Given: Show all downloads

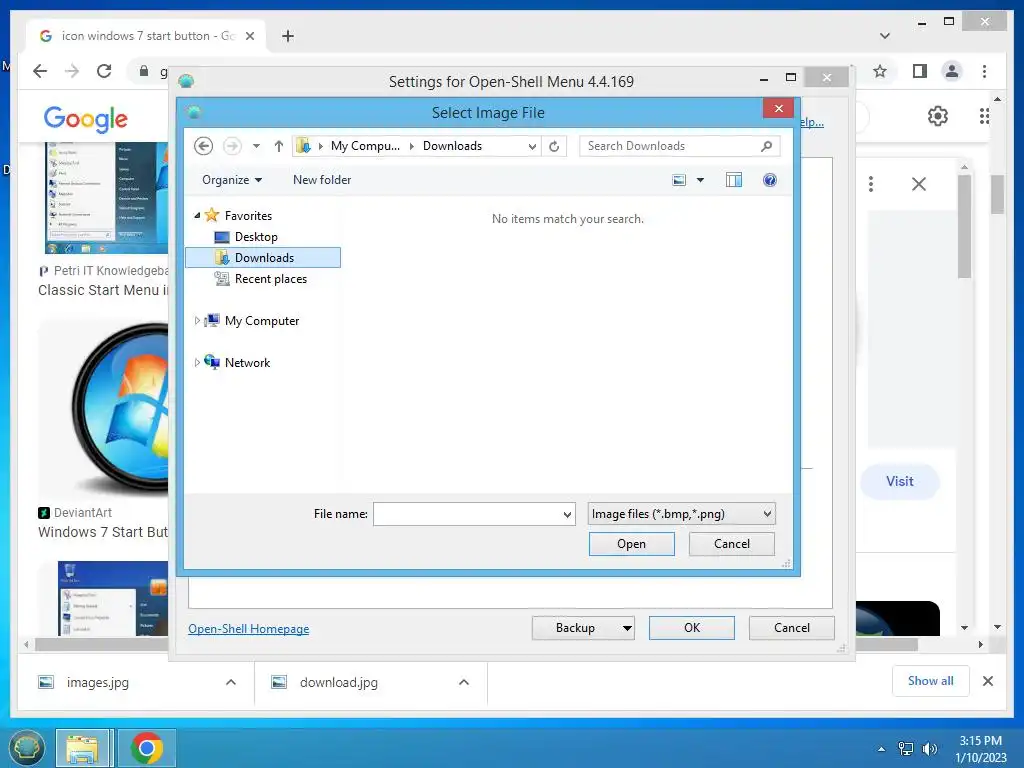Looking at the screenshot, I should (x=931, y=681).
